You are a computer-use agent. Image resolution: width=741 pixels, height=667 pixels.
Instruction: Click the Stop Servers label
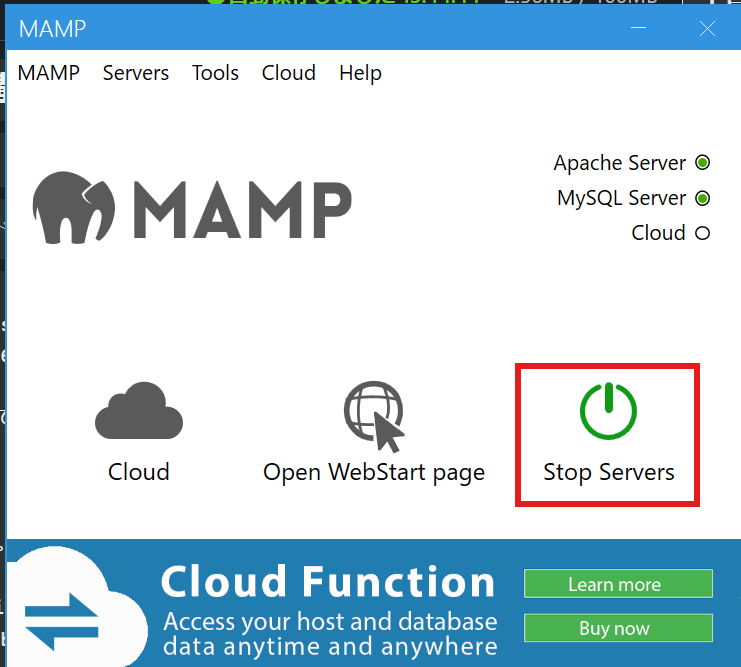pyautogui.click(x=609, y=472)
